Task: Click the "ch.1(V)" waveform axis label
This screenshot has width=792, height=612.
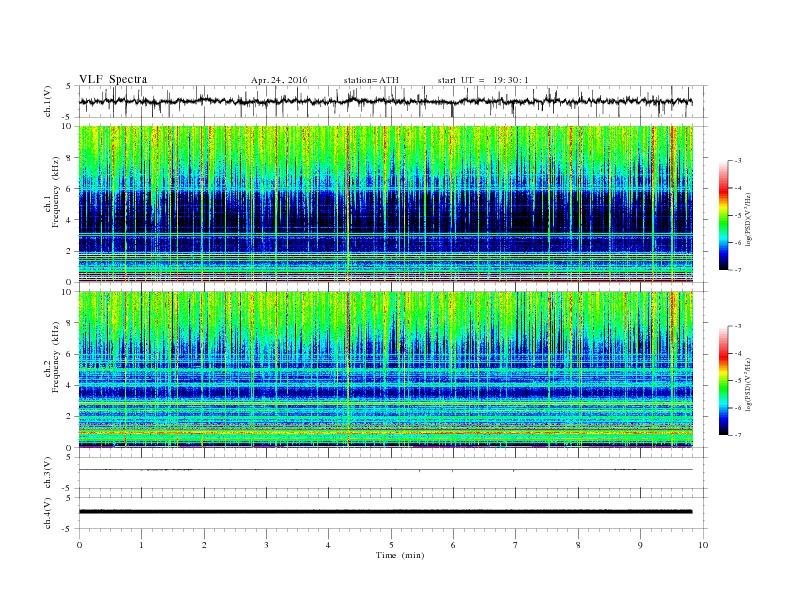Action: pyautogui.click(x=48, y=103)
